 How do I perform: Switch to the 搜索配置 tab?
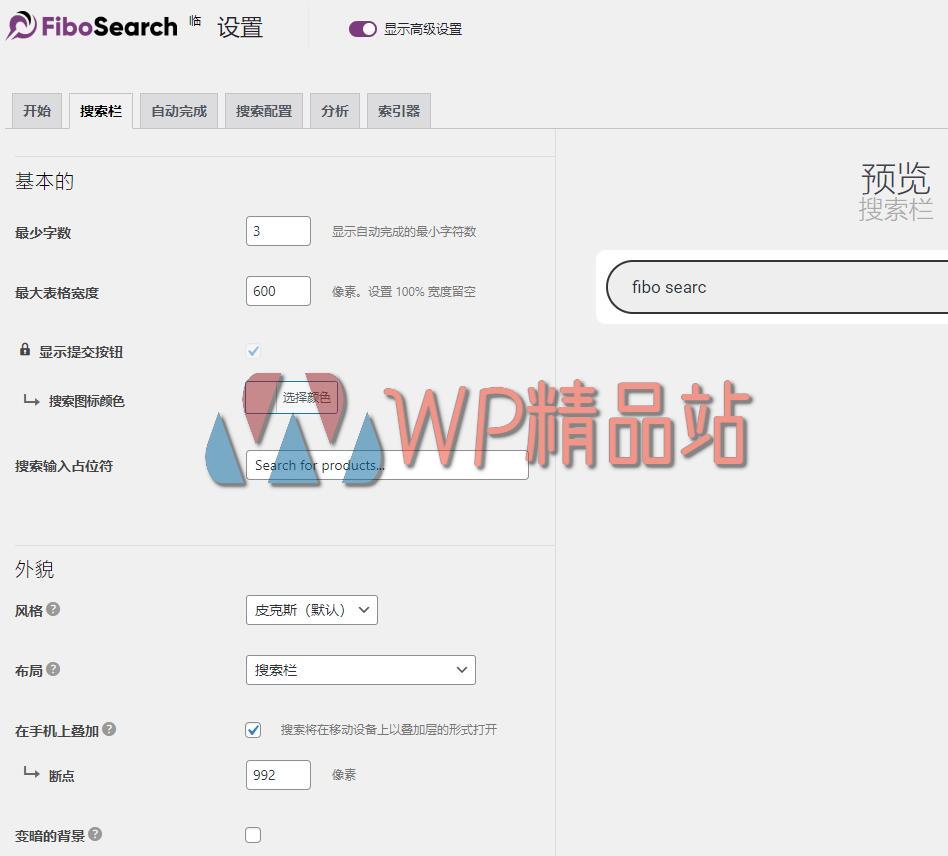[263, 110]
